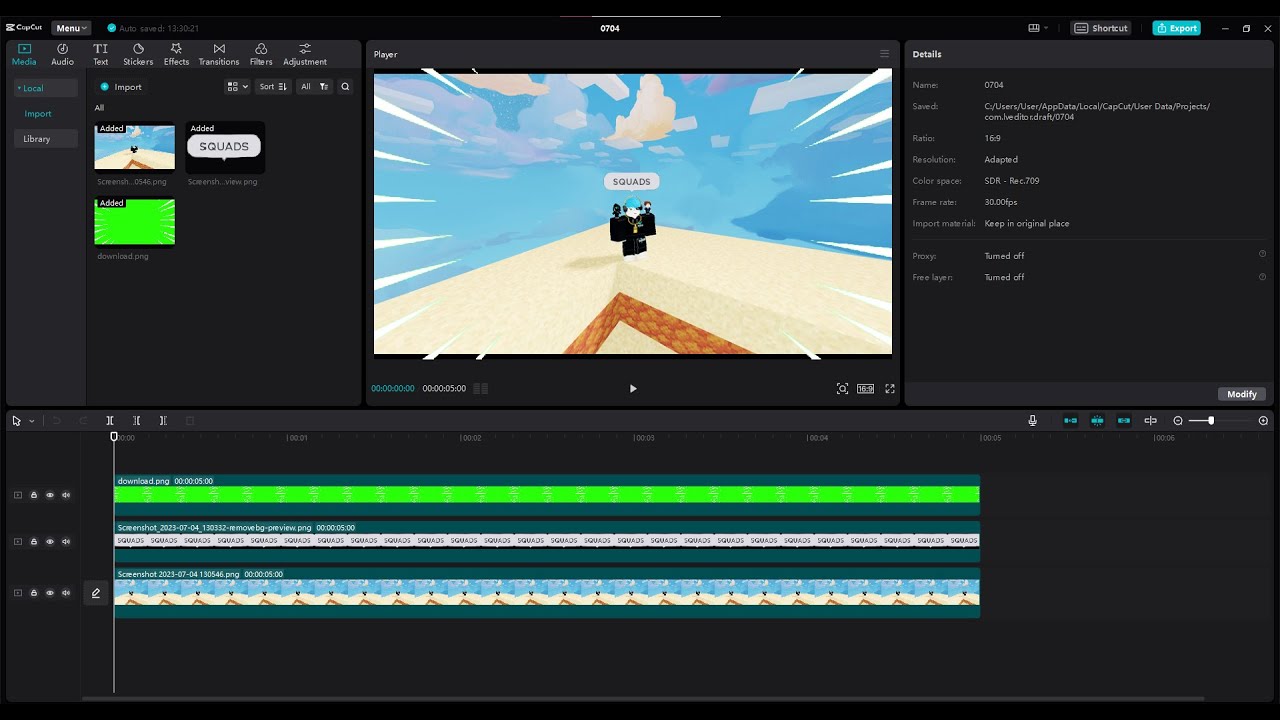1280x720 pixels.
Task: Select the Media tab
Action: (24, 54)
